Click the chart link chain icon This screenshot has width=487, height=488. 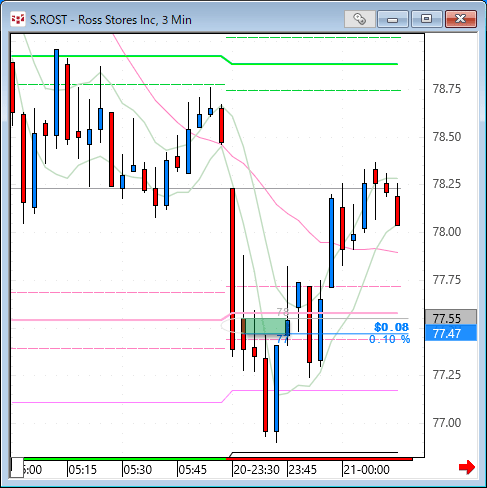359,19
